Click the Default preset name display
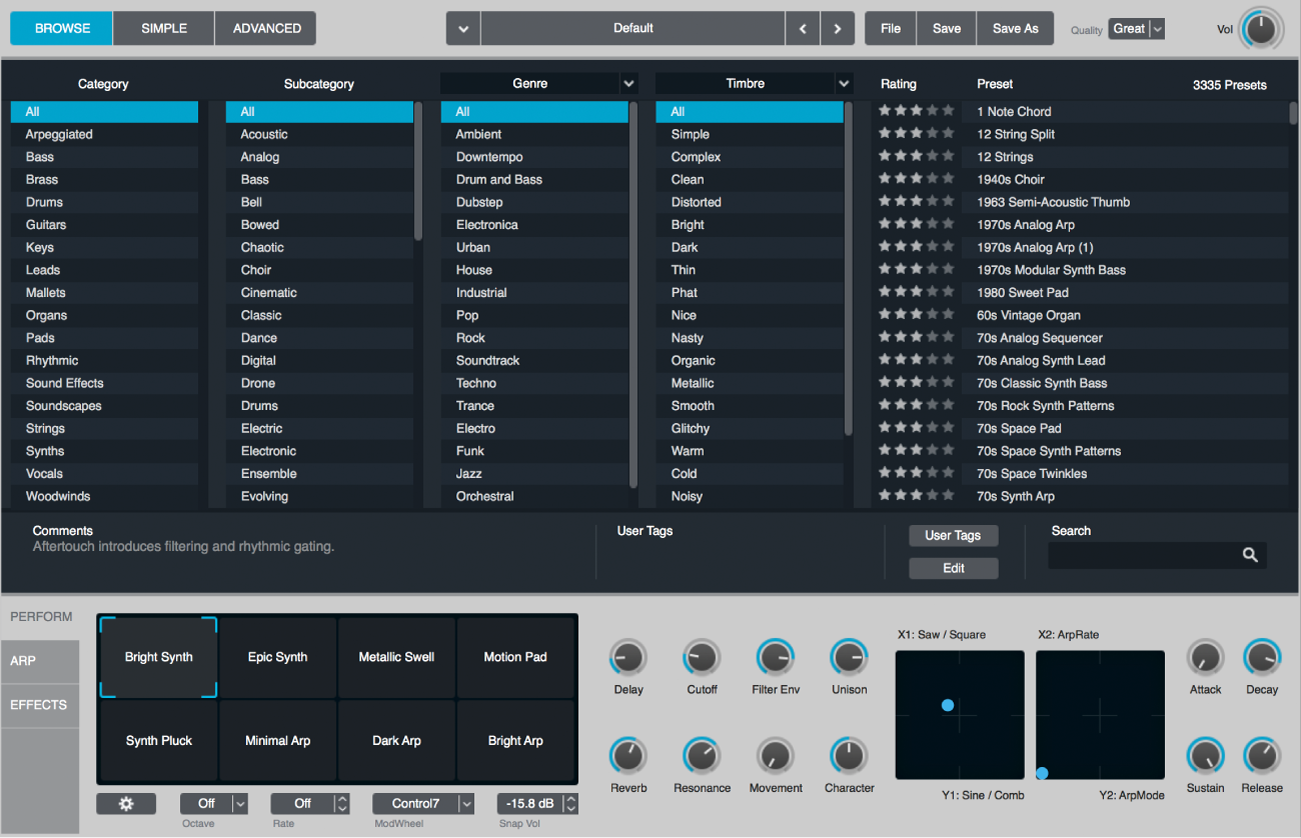 point(633,29)
